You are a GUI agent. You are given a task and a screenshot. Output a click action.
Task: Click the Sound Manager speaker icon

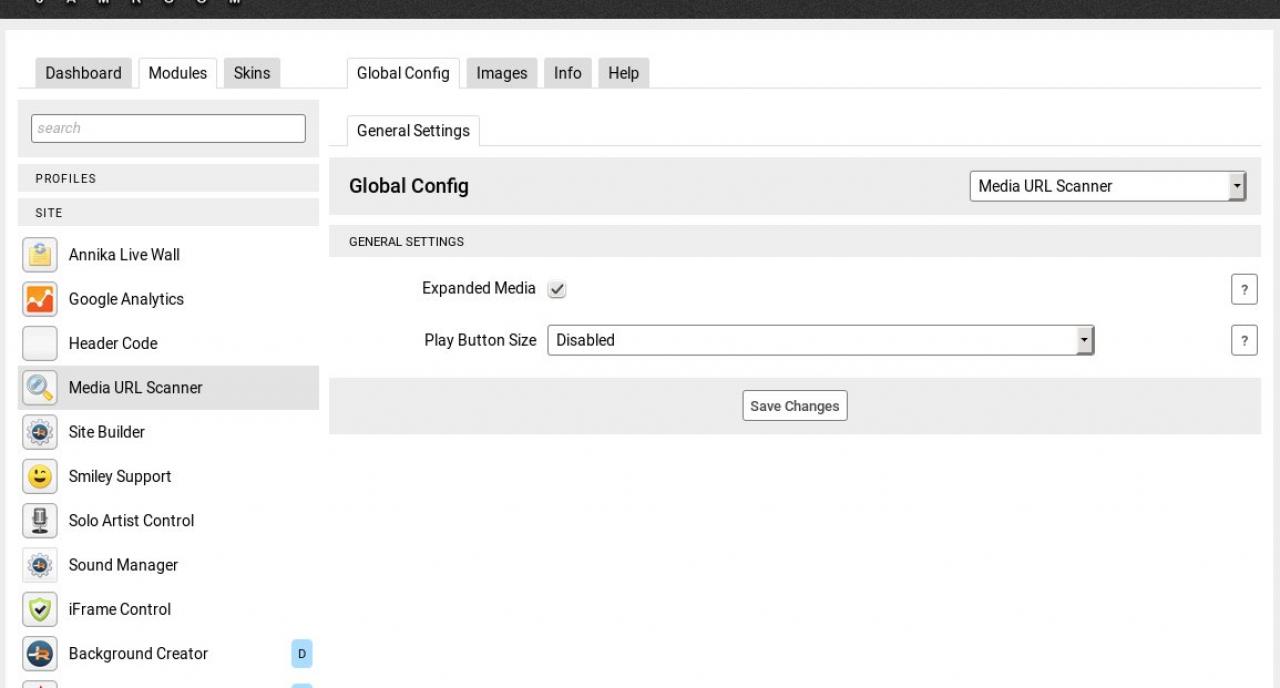pos(40,565)
